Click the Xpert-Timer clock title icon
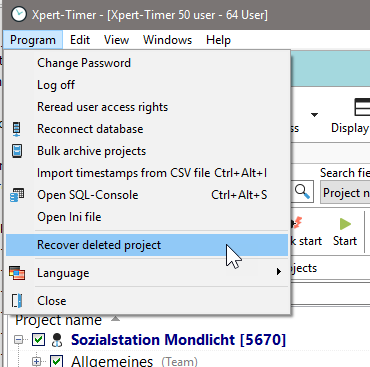The width and height of the screenshot is (370, 367). tap(19, 15)
